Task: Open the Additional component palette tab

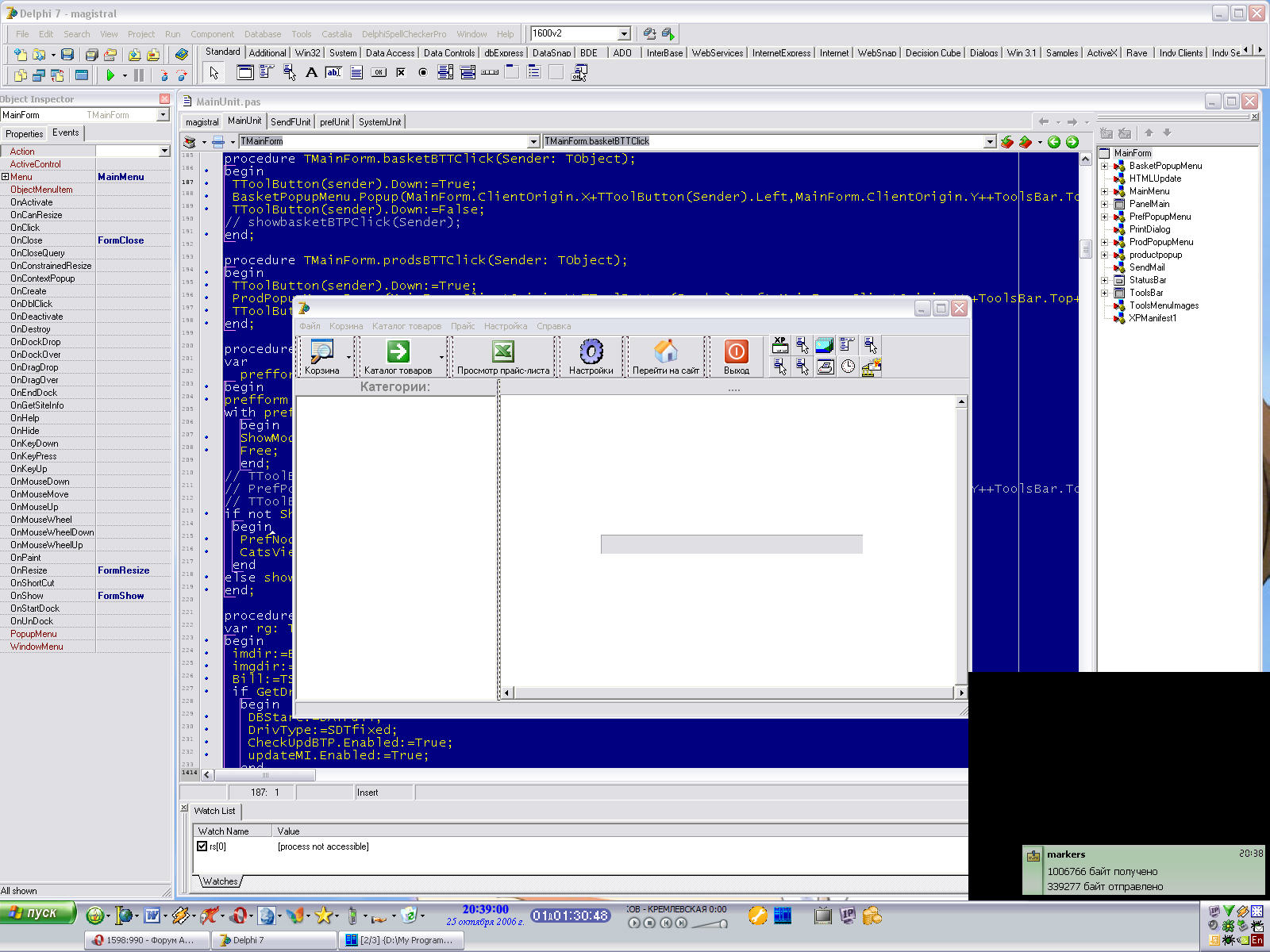Action: [x=267, y=53]
